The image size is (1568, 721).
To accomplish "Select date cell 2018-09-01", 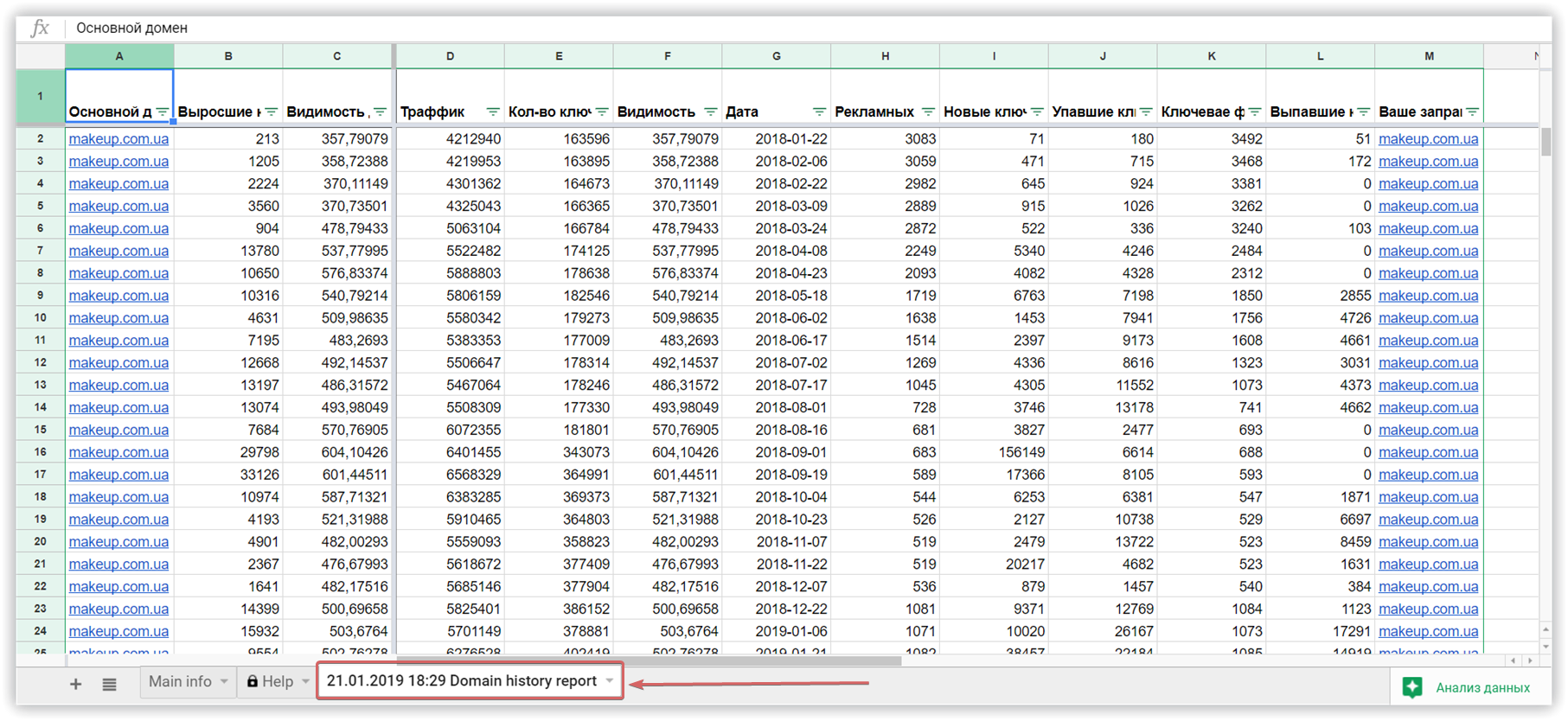I will pos(776,452).
